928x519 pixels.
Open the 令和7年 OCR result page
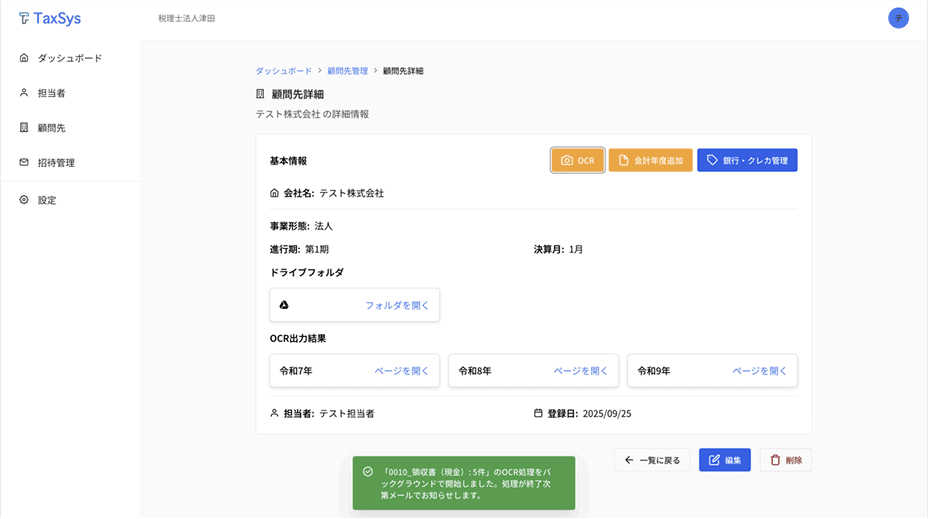402,371
